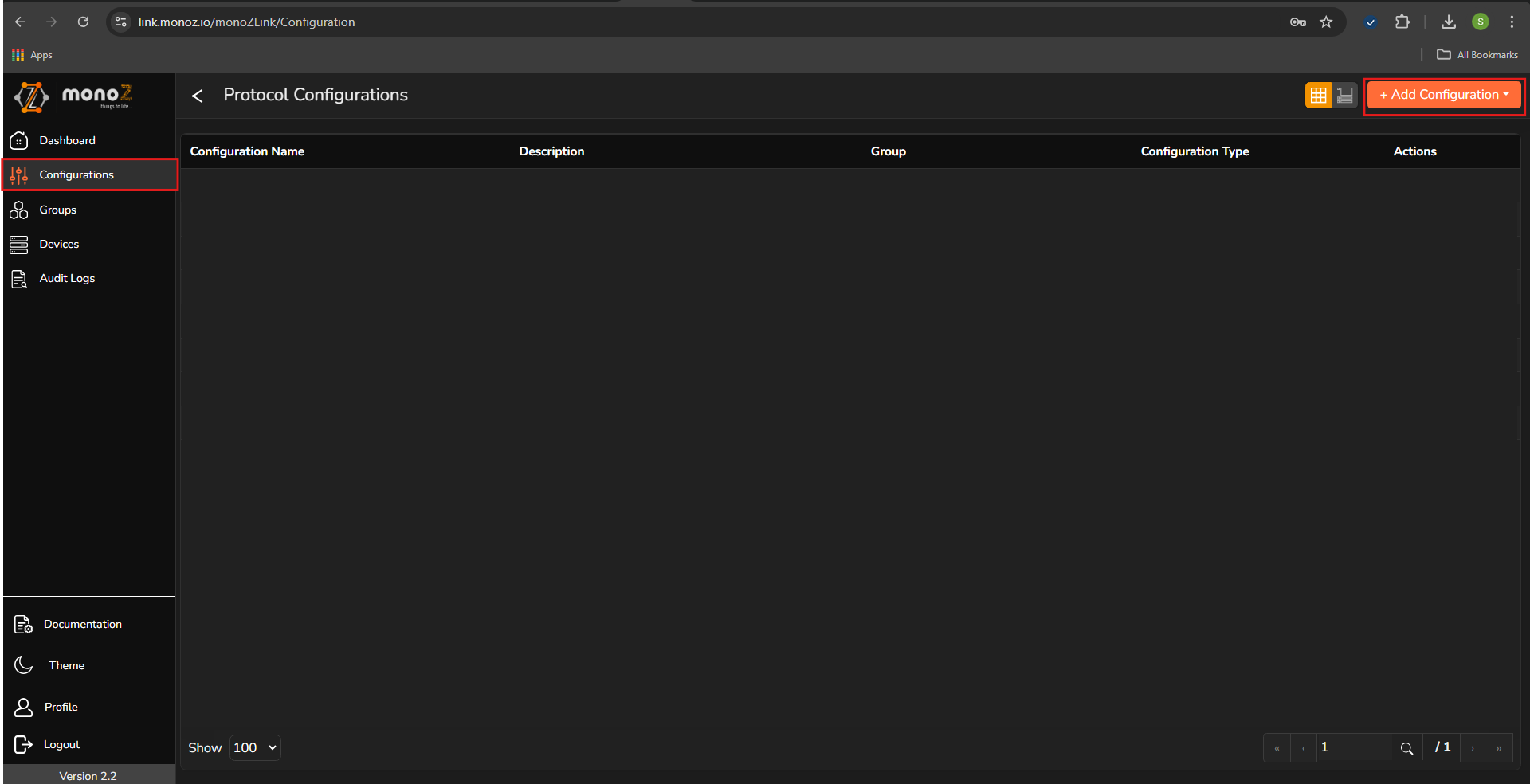Open the Show 100 rows dropdown
Image resolution: width=1530 pixels, height=784 pixels.
(x=255, y=748)
